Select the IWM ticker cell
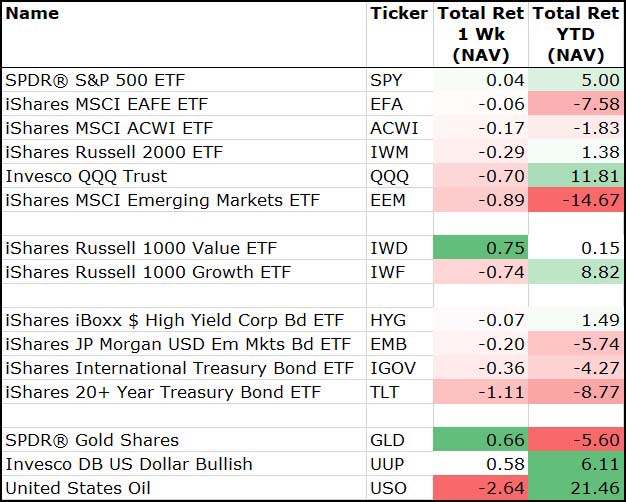 [x=388, y=152]
